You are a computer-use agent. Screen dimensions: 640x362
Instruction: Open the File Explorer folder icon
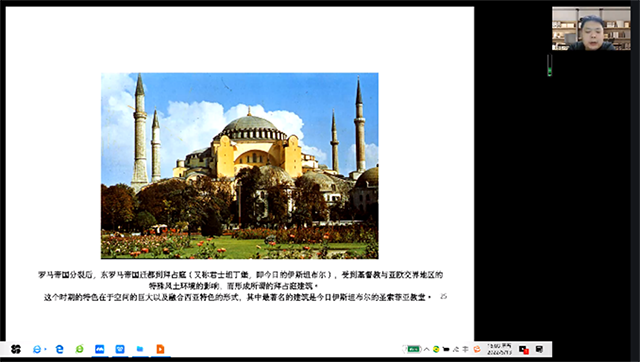[x=140, y=349]
